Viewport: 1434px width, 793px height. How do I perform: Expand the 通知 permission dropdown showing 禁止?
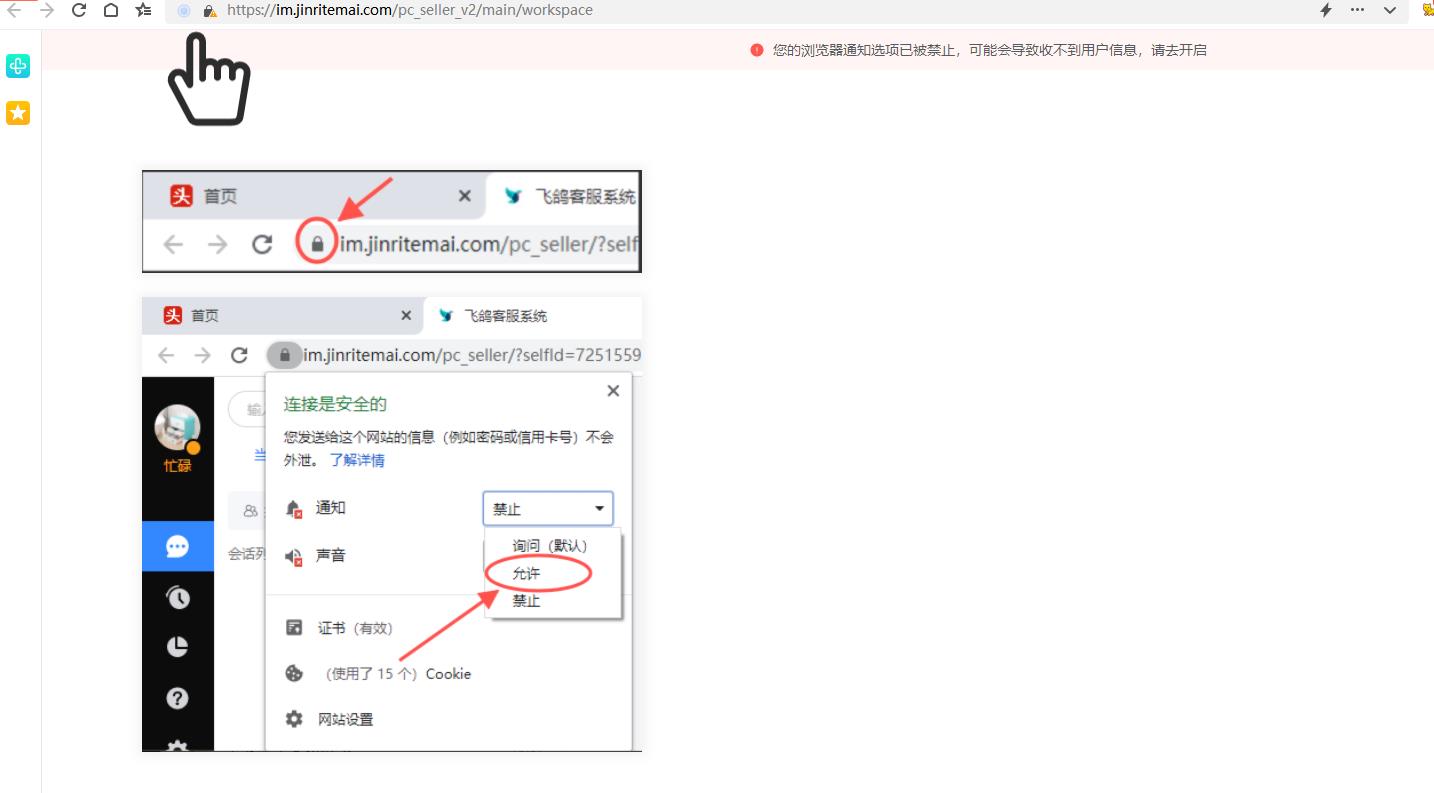click(x=547, y=509)
